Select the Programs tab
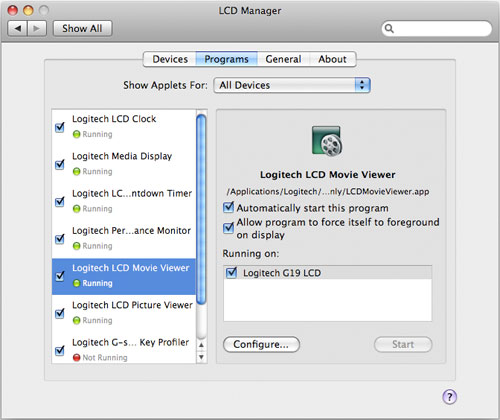 [x=226, y=59]
